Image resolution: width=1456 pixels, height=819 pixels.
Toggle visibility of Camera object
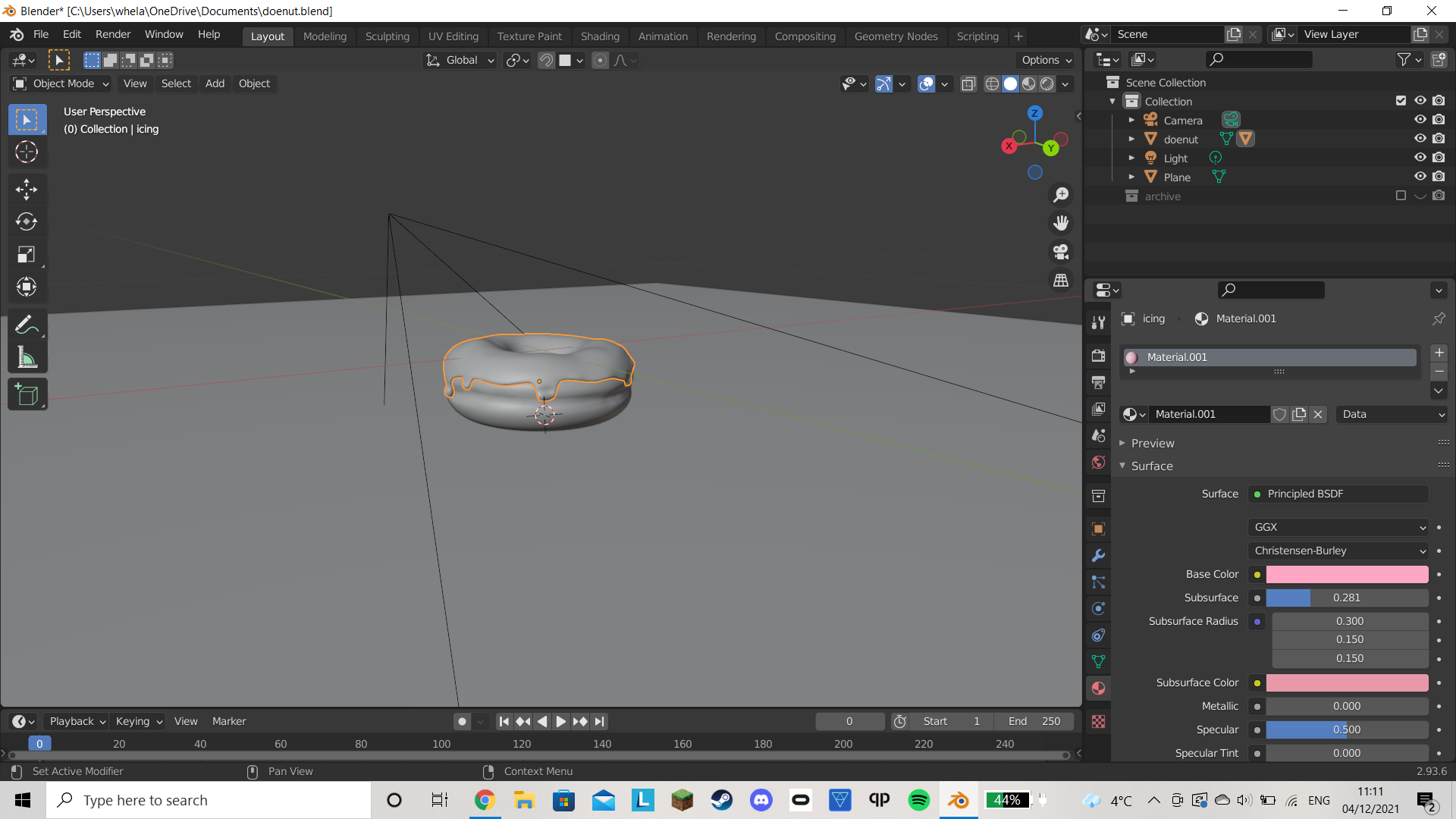pyautogui.click(x=1420, y=119)
